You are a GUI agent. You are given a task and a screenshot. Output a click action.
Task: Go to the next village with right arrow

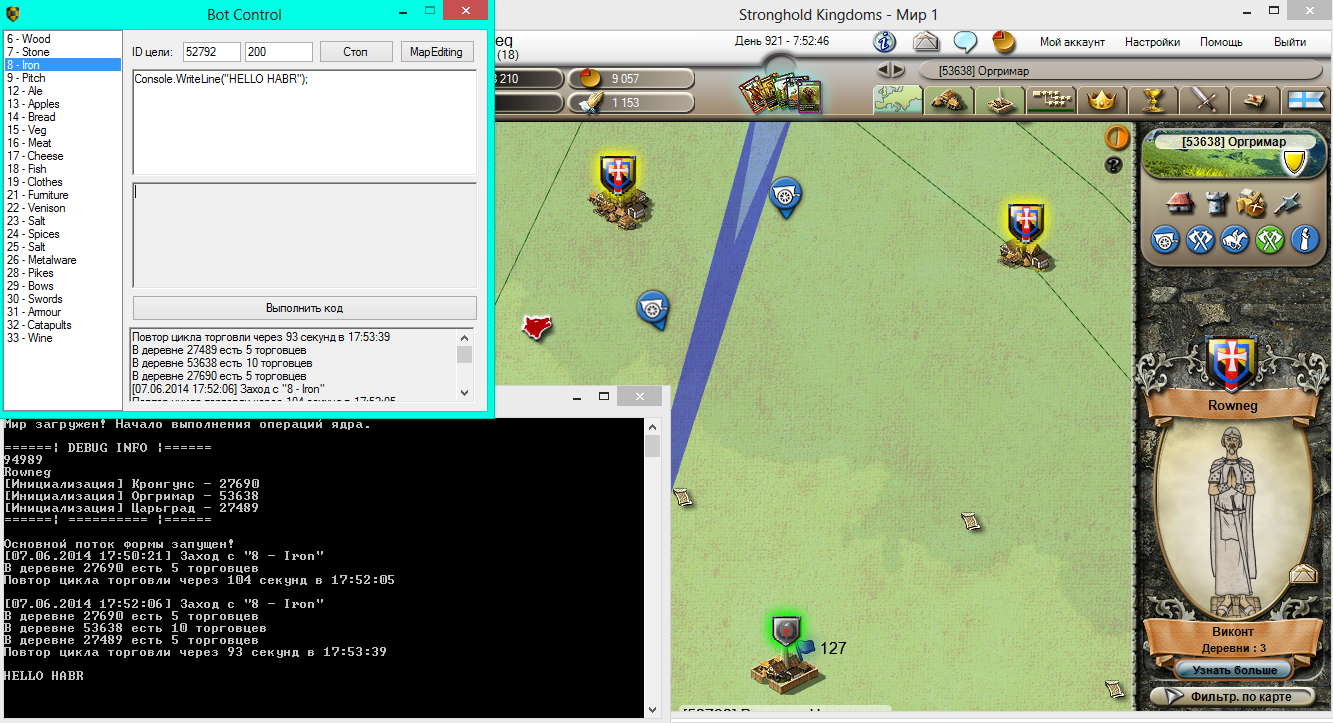pos(898,70)
